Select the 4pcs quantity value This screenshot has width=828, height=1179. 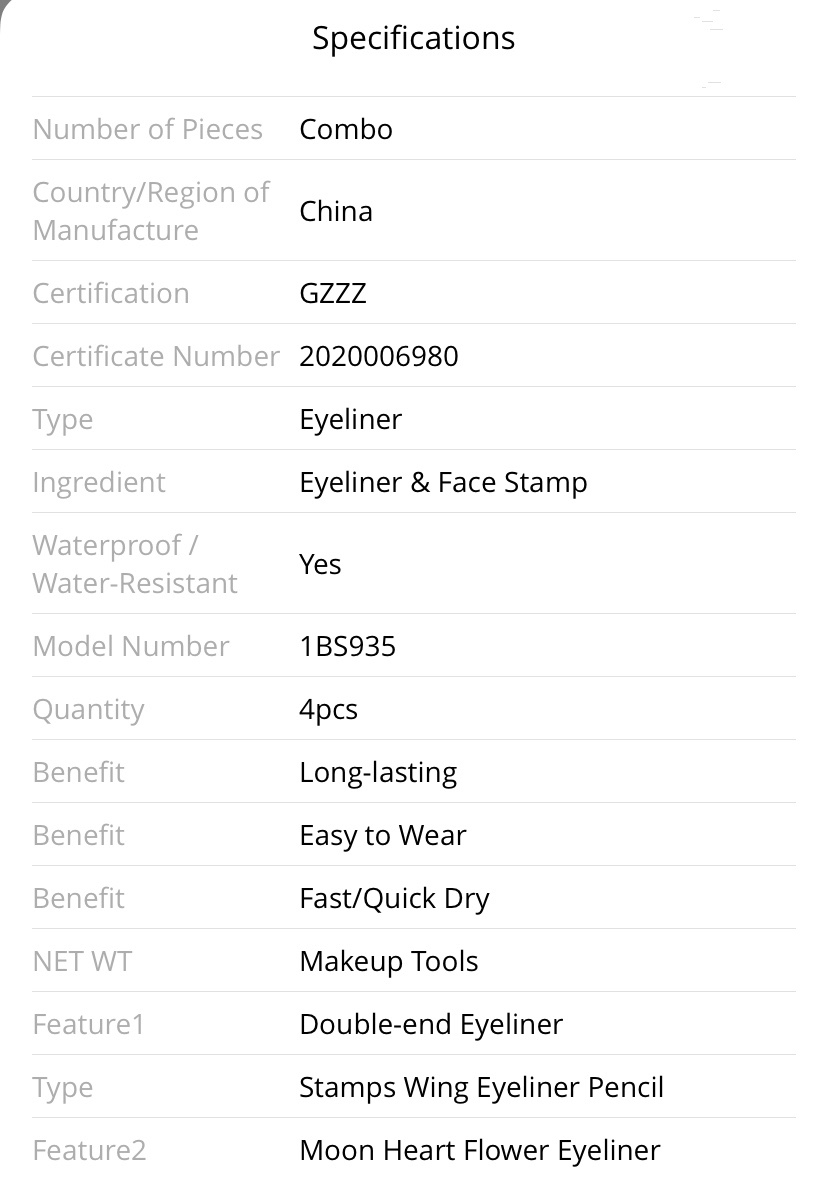[328, 710]
